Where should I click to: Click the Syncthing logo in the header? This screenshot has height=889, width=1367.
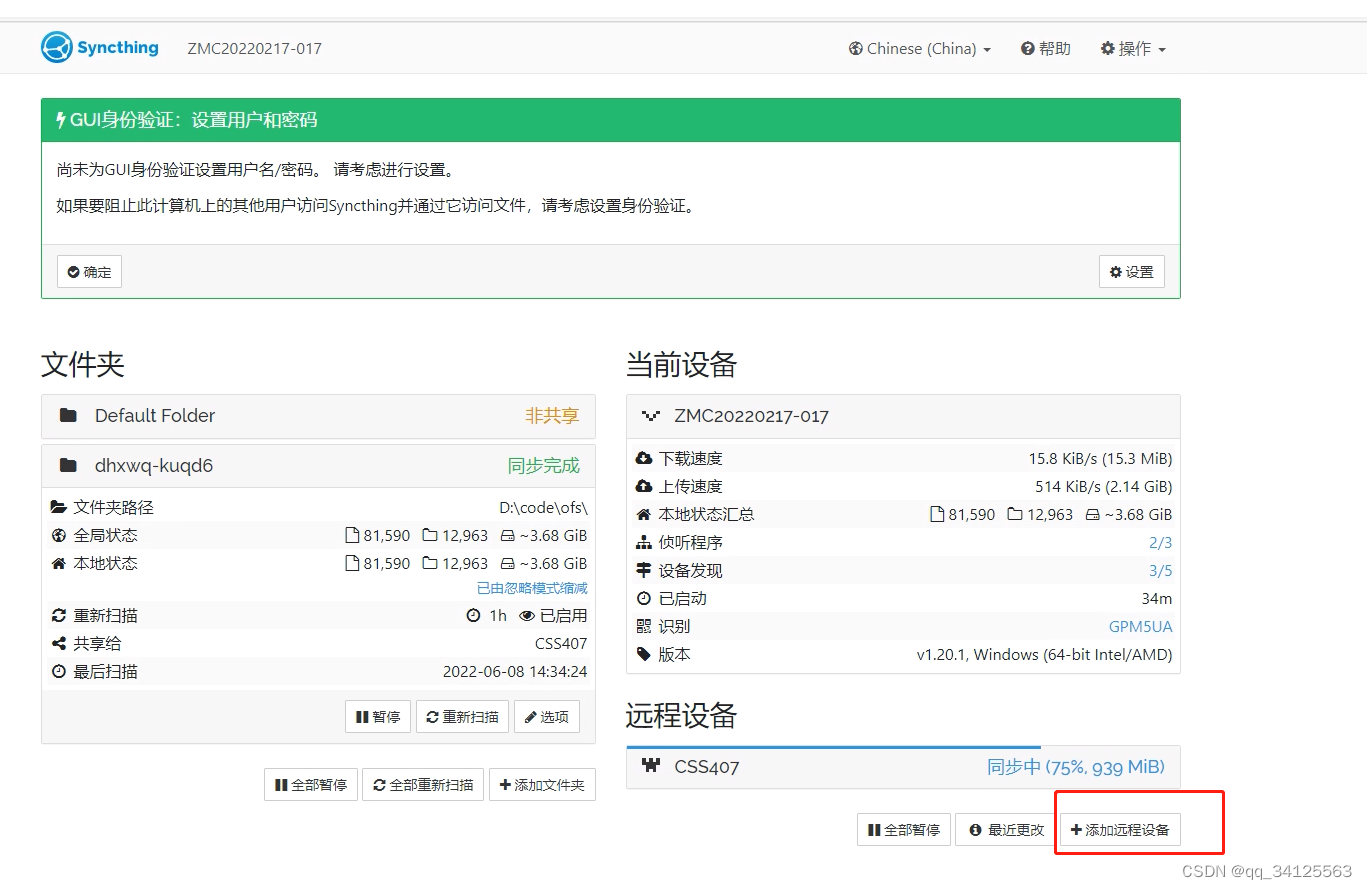click(x=58, y=47)
